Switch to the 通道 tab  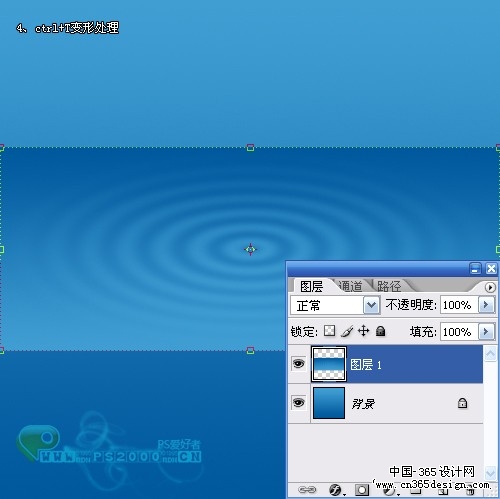click(x=350, y=286)
